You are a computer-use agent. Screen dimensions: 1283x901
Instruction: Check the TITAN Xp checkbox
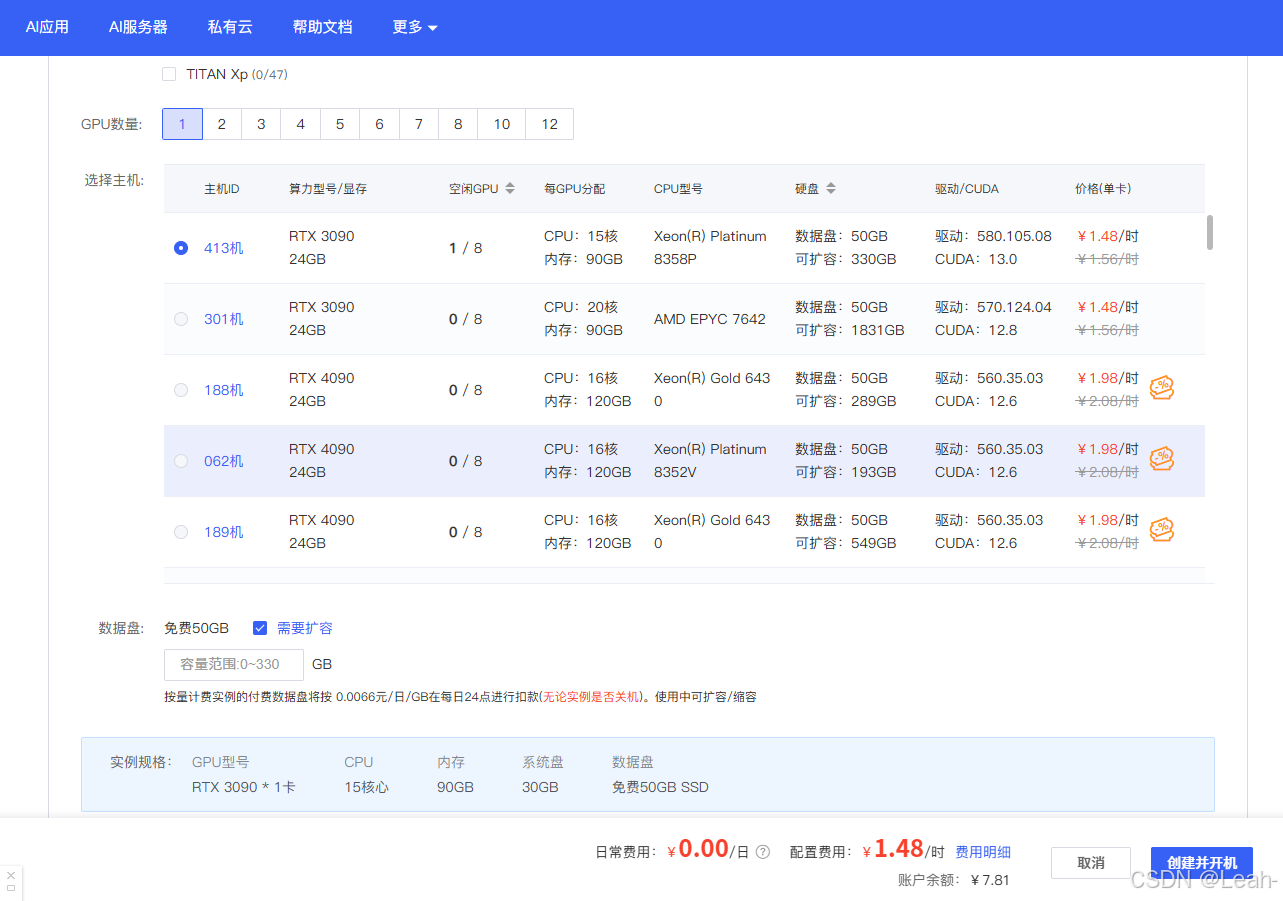[169, 74]
